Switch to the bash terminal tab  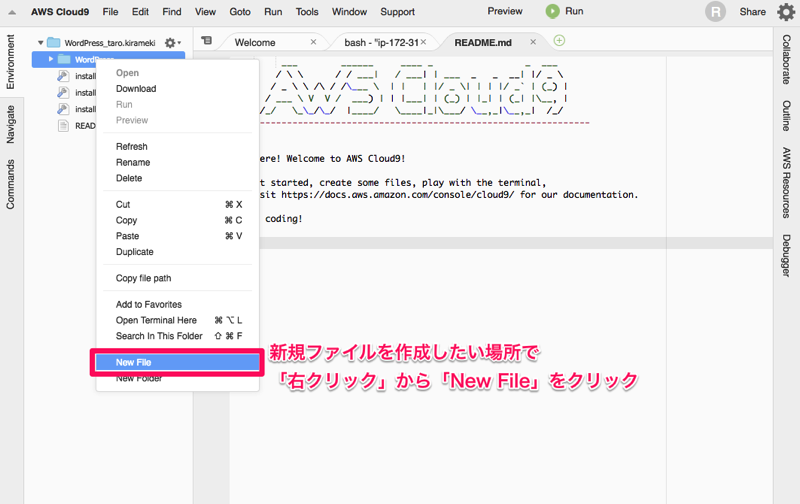coord(381,43)
